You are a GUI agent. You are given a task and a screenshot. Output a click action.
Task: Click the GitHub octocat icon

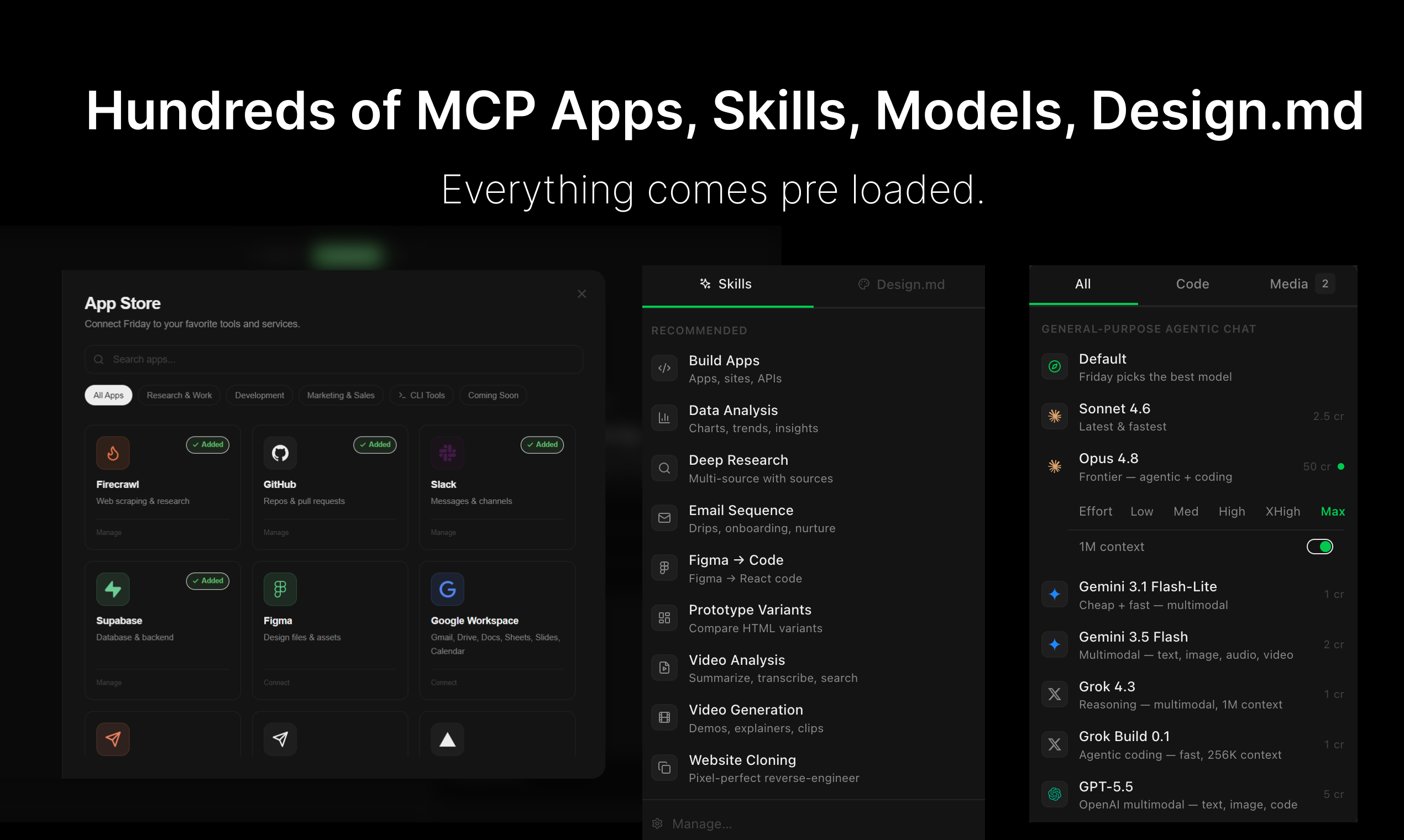pyautogui.click(x=280, y=453)
